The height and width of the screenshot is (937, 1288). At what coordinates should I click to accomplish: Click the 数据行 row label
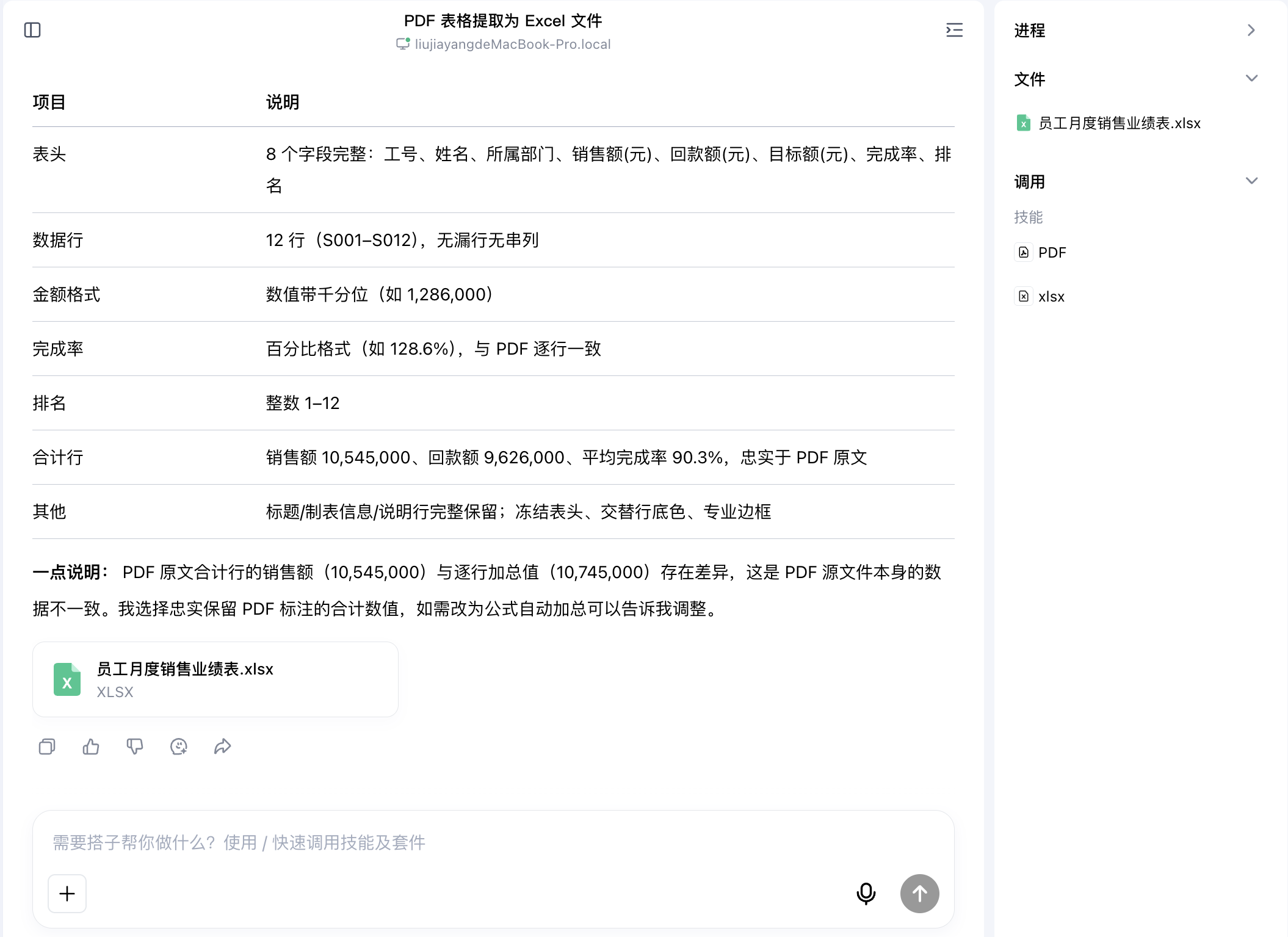tap(58, 240)
